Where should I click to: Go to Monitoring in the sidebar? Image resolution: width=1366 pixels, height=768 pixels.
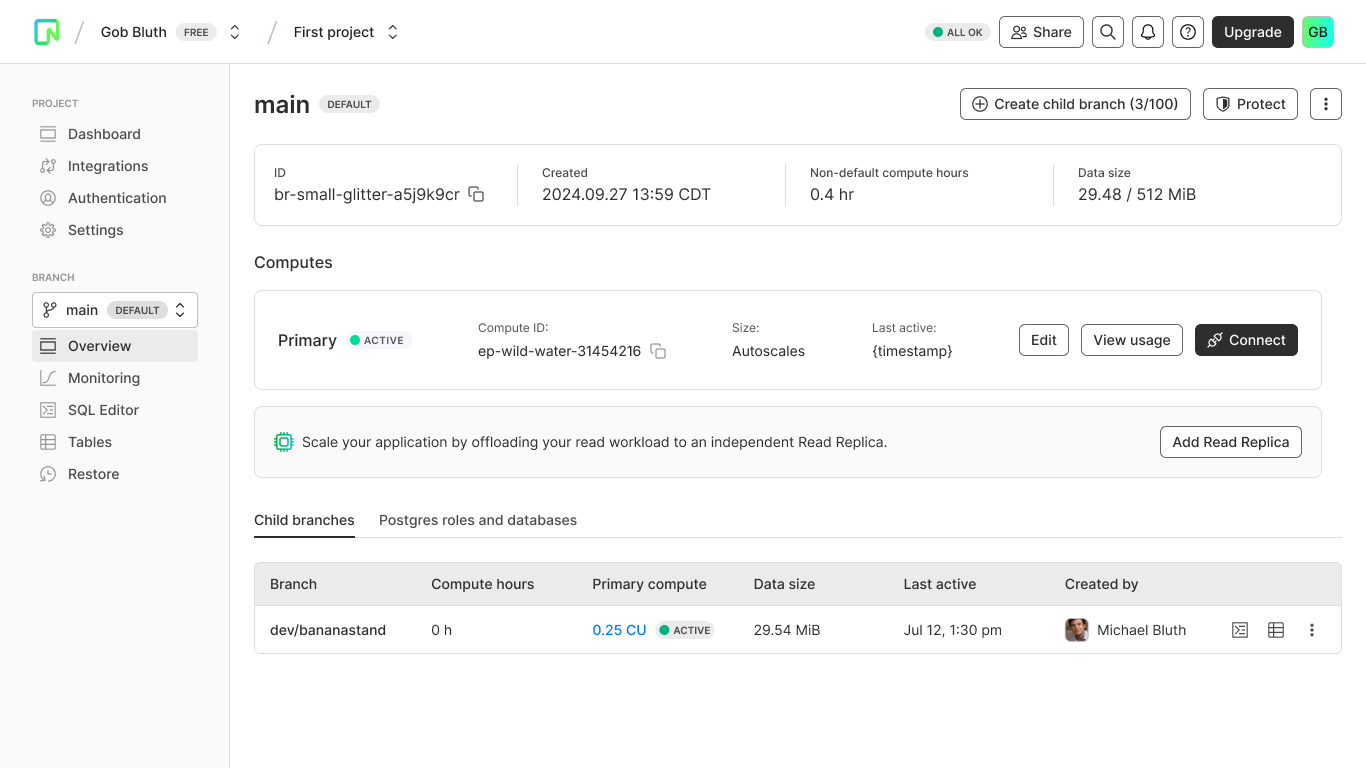[x=103, y=378]
